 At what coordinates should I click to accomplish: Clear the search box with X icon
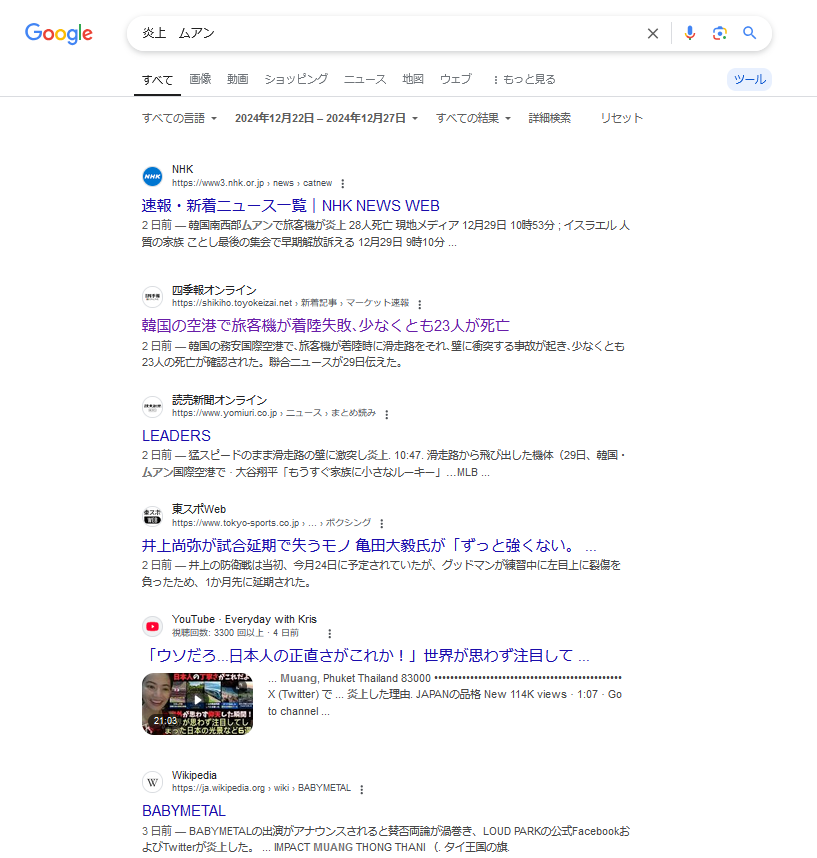click(652, 33)
